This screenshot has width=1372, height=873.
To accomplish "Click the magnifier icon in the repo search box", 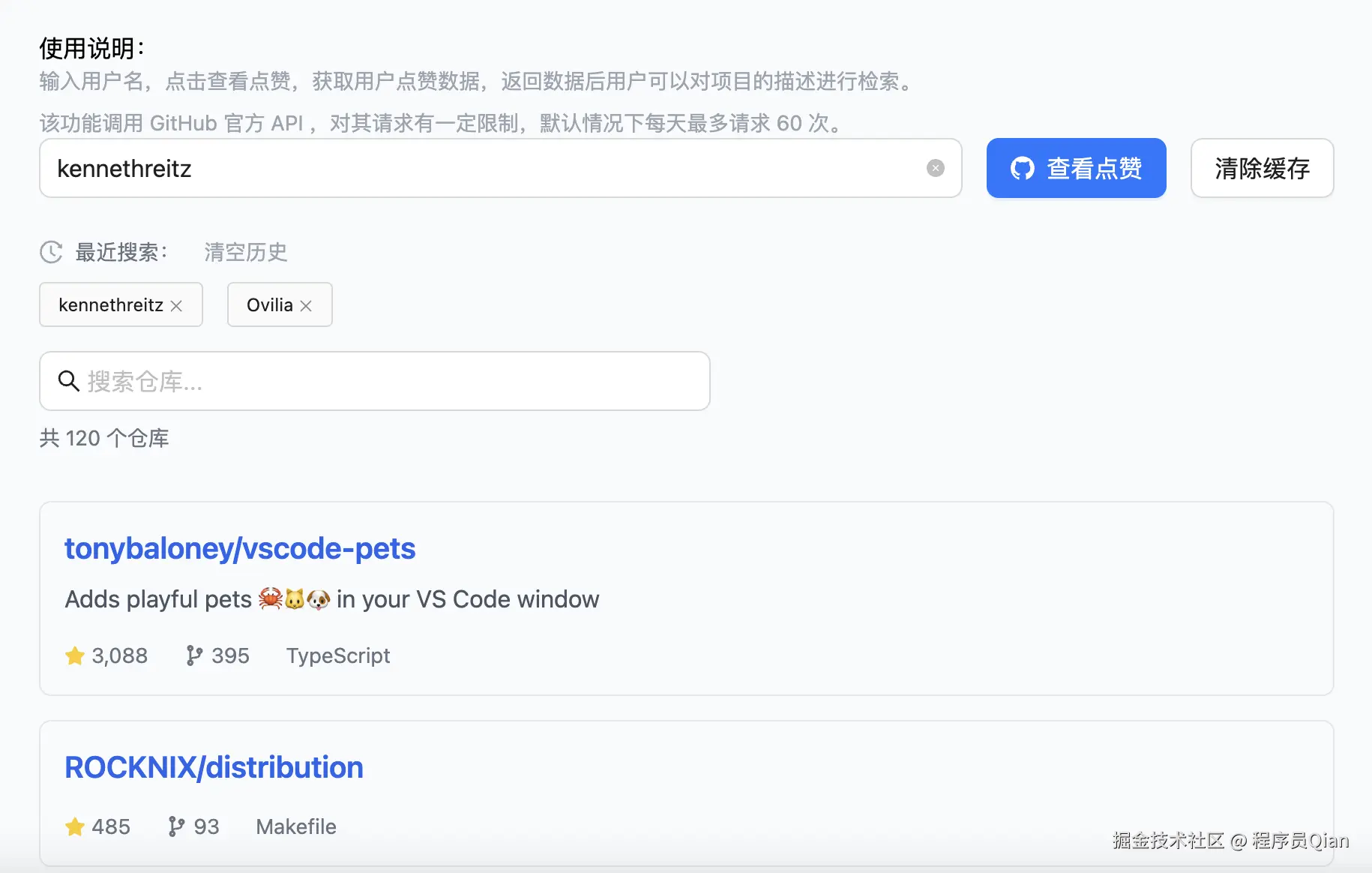I will (68, 381).
